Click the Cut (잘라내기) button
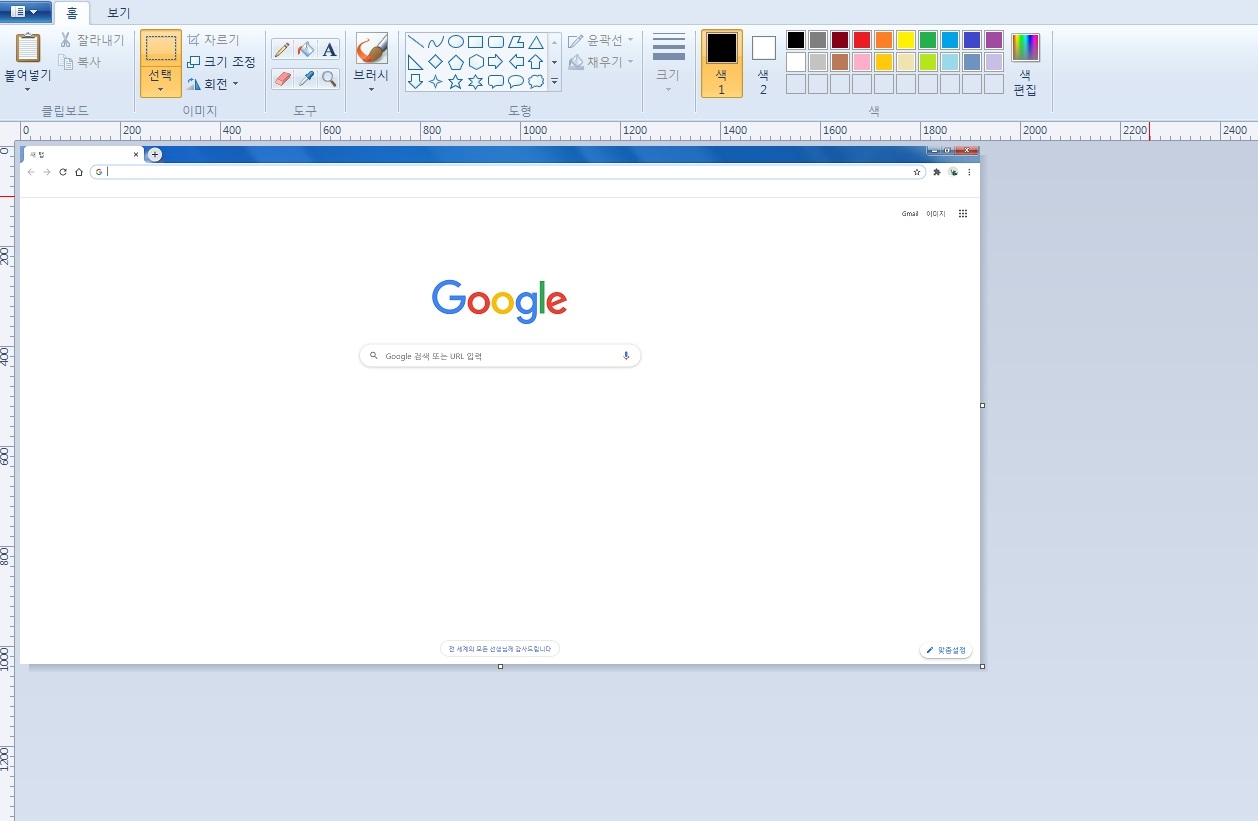Screen dimensions: 1258x821 (92, 40)
